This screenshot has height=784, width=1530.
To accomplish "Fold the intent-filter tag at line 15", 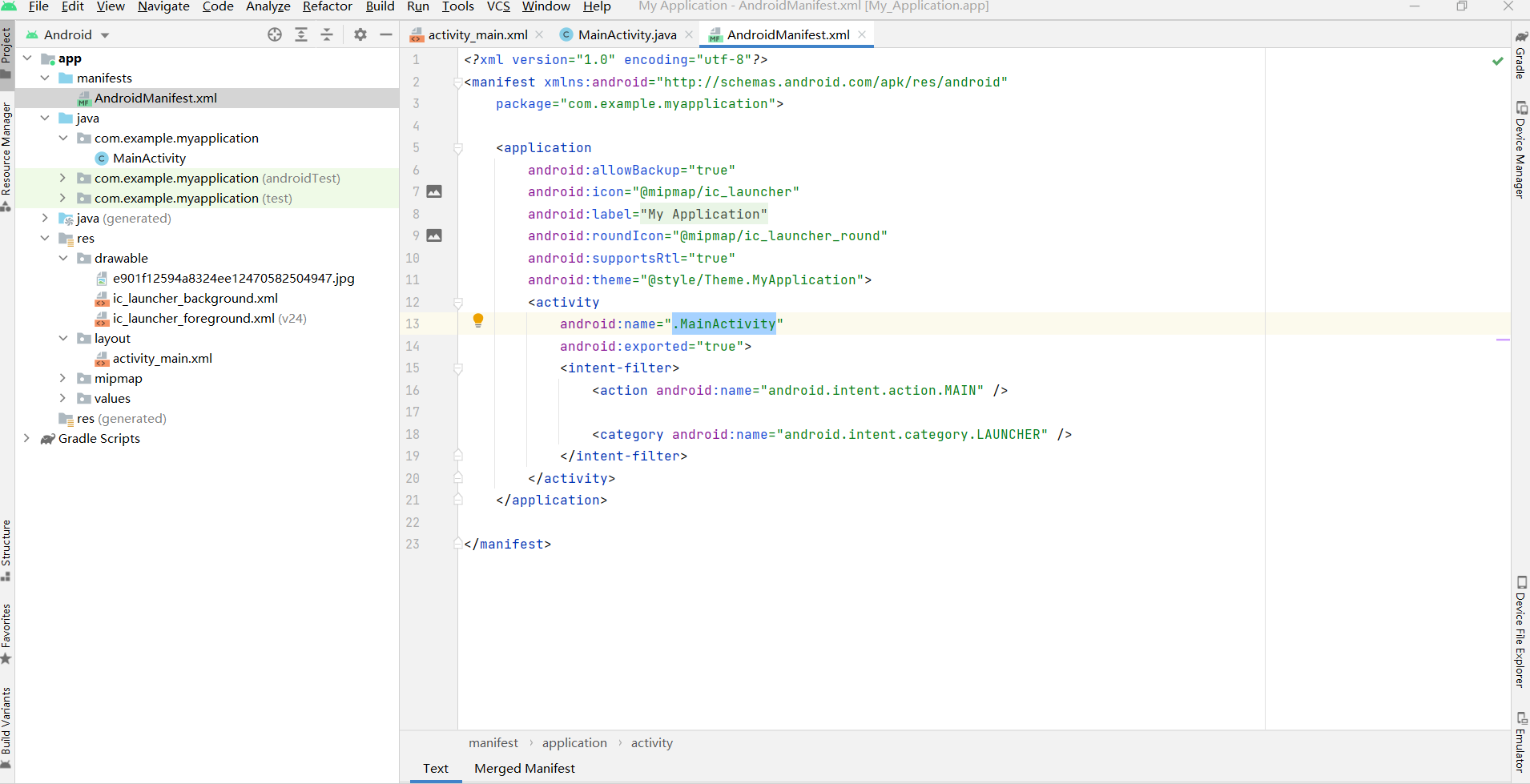I will coord(458,368).
